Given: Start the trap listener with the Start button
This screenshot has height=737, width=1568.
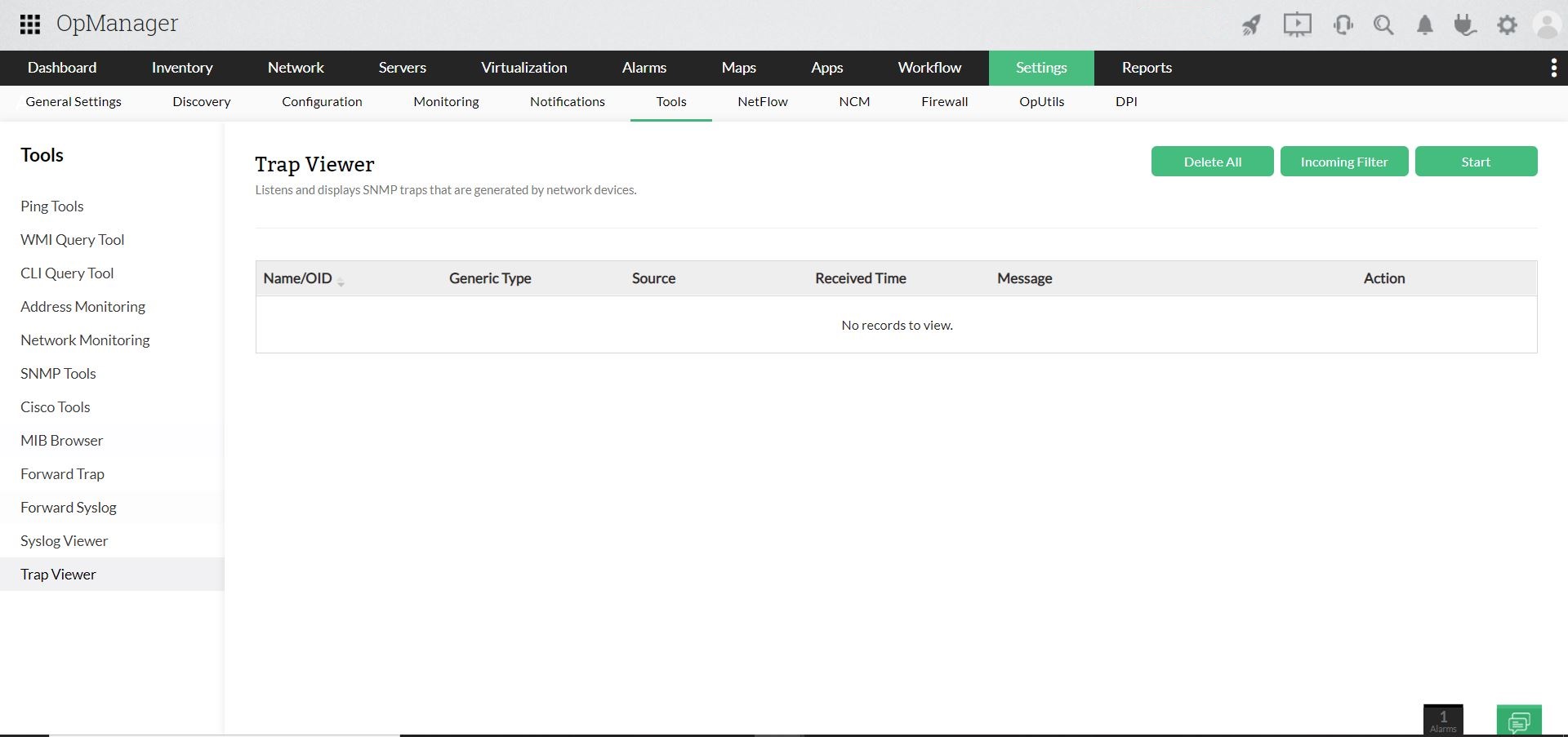Looking at the screenshot, I should coord(1475,161).
